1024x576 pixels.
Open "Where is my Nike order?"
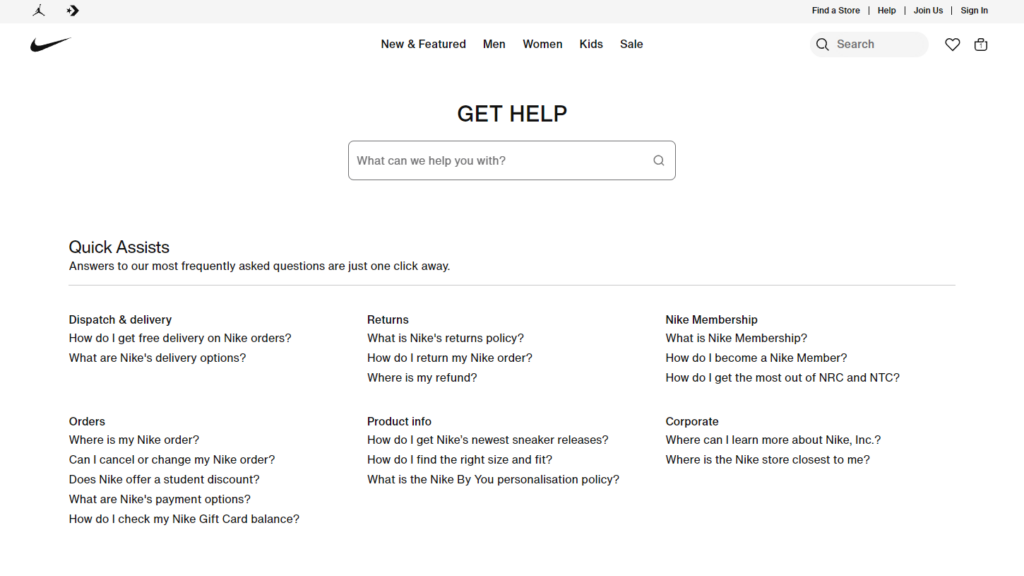(133, 439)
